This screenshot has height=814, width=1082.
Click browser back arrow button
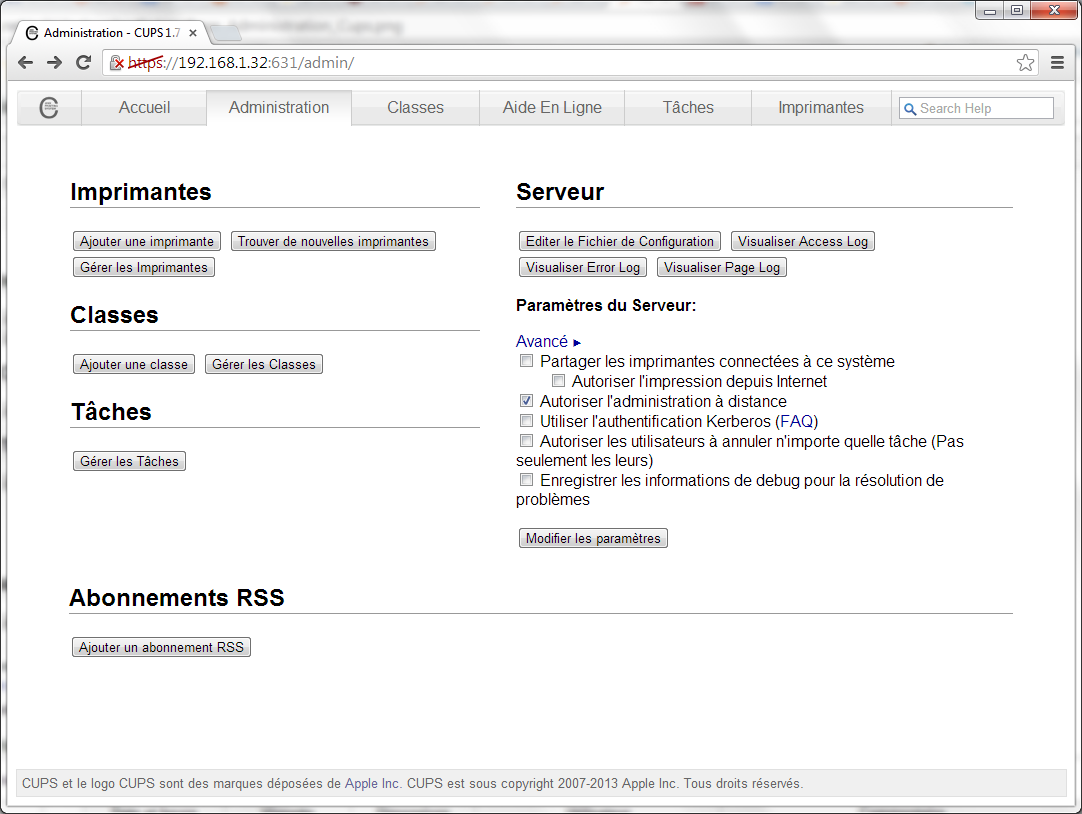(x=26, y=63)
